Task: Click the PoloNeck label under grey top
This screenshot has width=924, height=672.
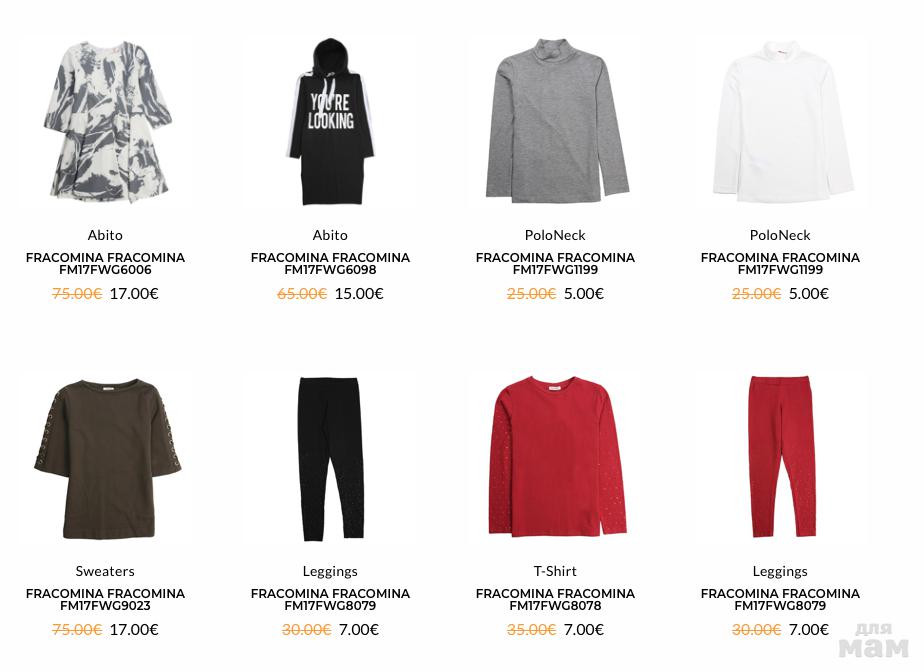Action: (x=555, y=235)
